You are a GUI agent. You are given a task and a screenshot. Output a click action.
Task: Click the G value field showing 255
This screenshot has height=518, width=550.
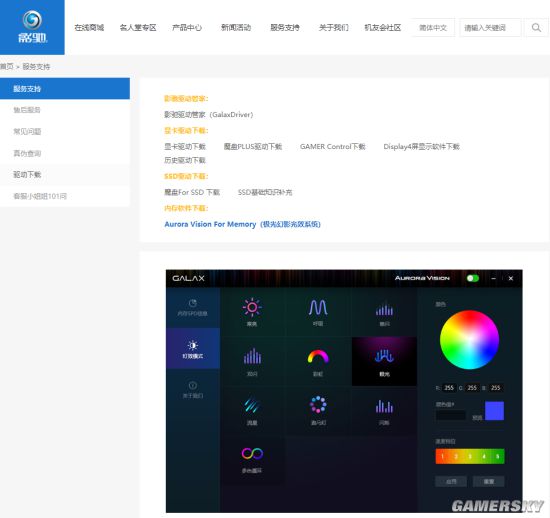tap(472, 388)
